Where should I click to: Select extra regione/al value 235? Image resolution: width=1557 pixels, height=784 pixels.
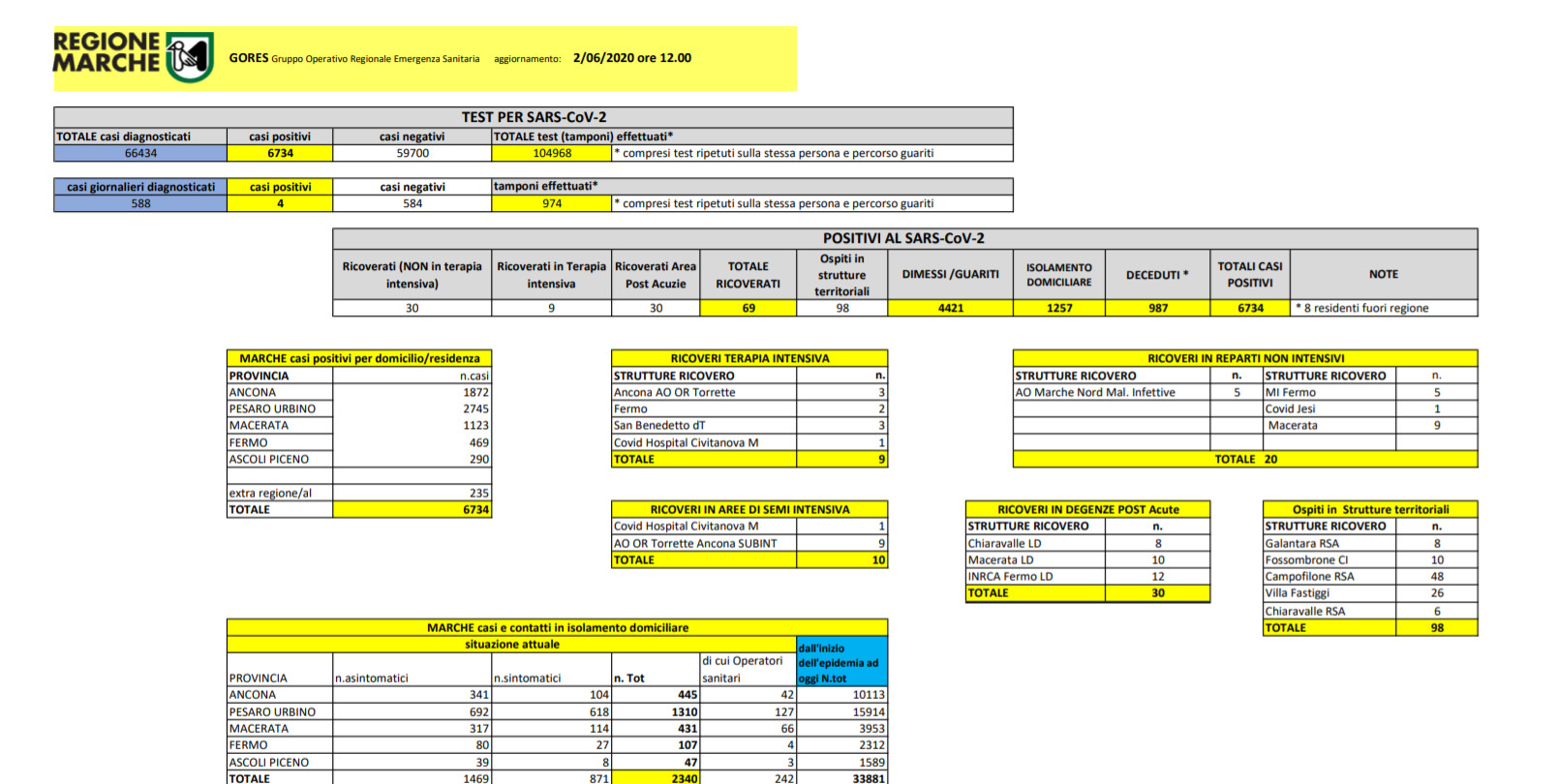click(479, 493)
